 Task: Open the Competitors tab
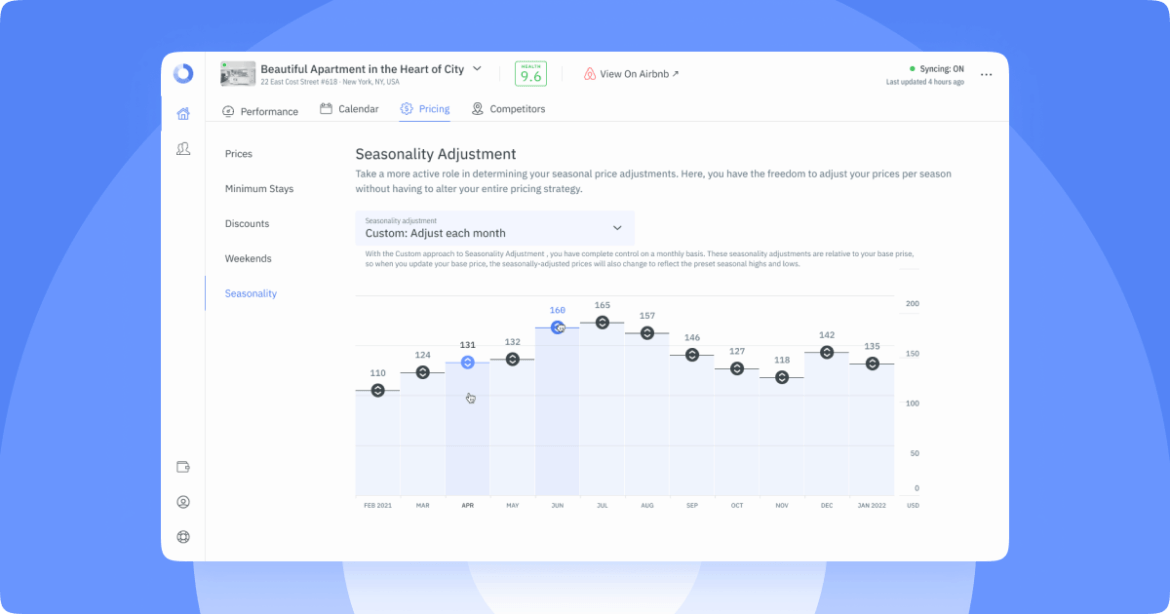(x=508, y=109)
